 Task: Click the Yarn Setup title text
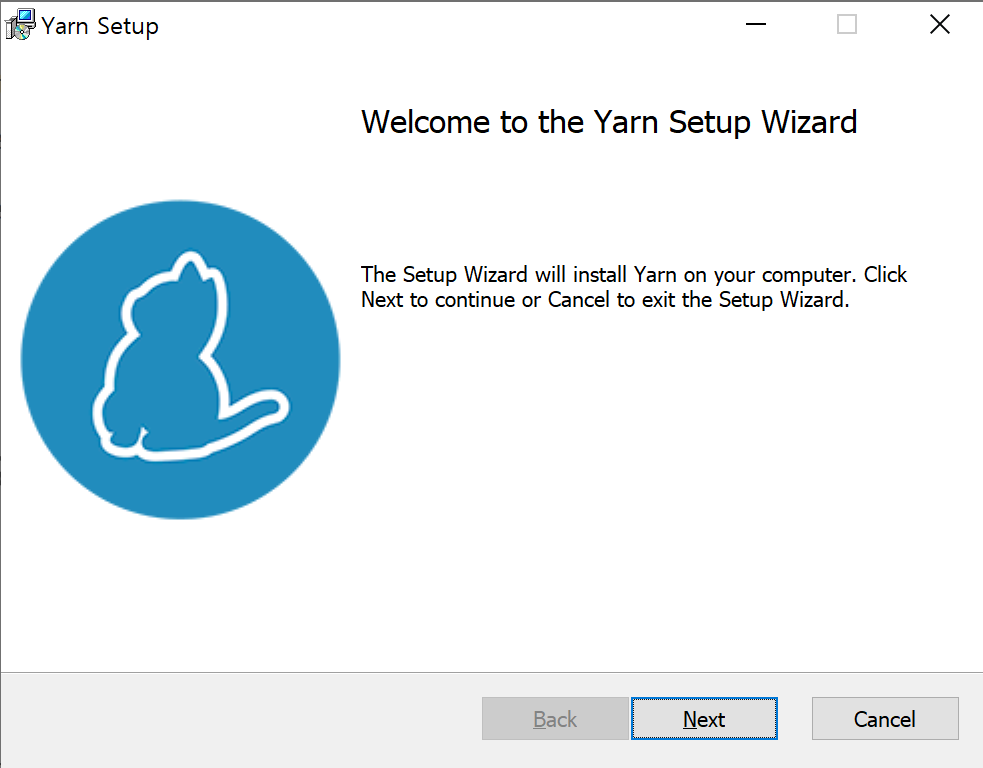pos(100,26)
